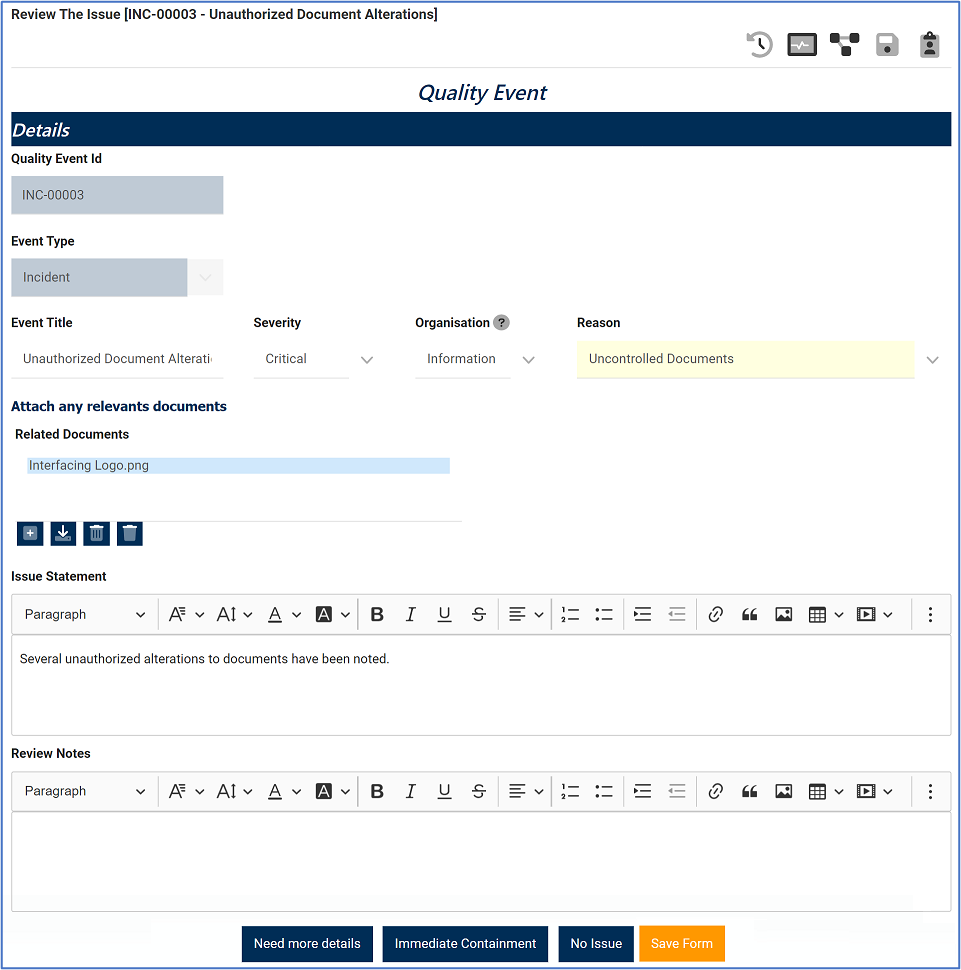
Task: Click the solid trash delete-all icon
Action: pos(130,533)
